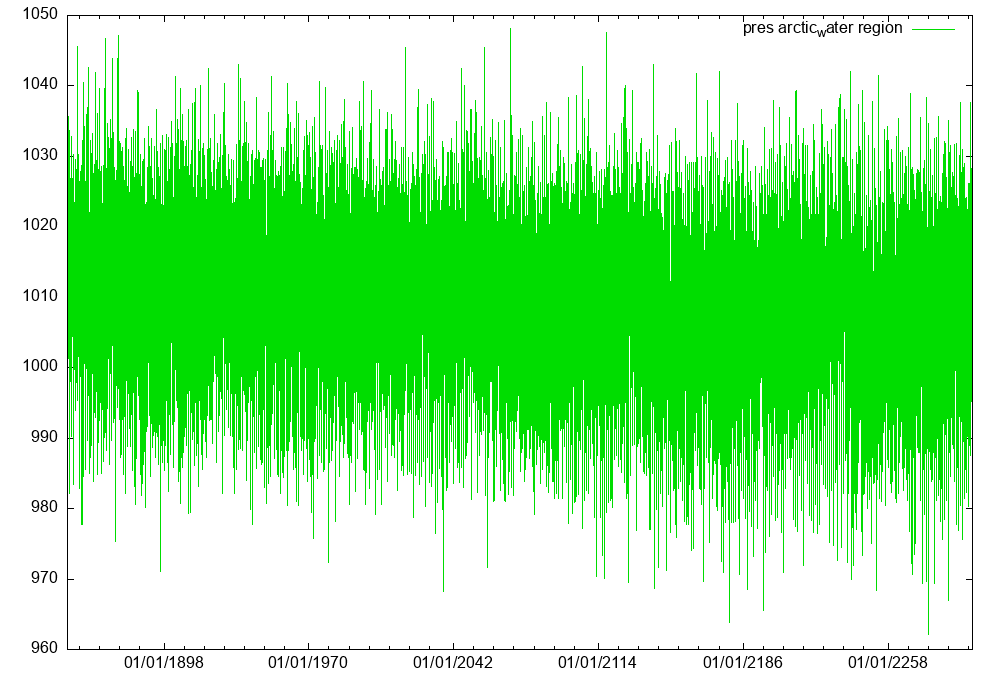Click the y-axis label 1040

click(40, 84)
